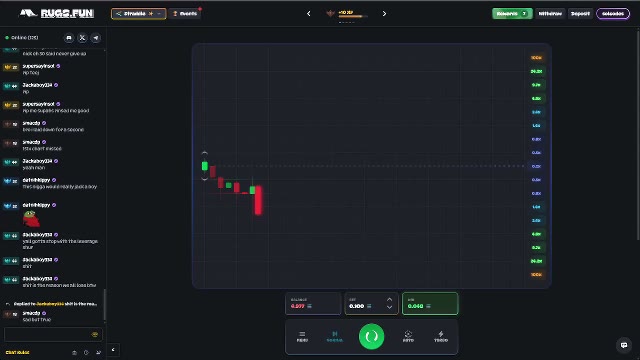Click the green circular buy button

pos(371,336)
